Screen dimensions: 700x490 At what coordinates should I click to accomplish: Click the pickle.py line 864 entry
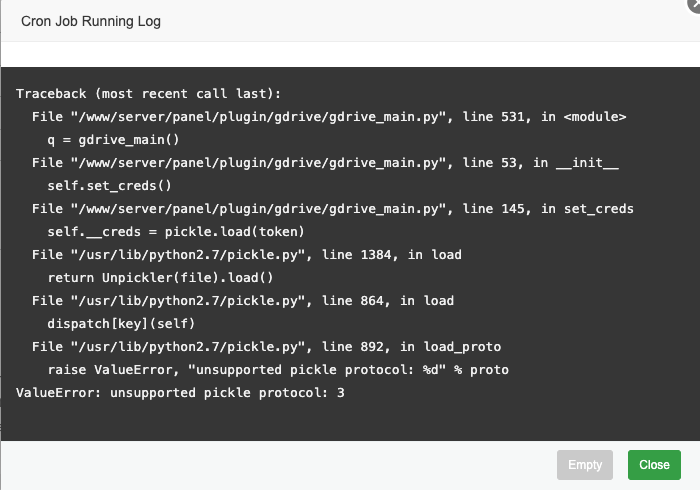pyautogui.click(x=243, y=300)
